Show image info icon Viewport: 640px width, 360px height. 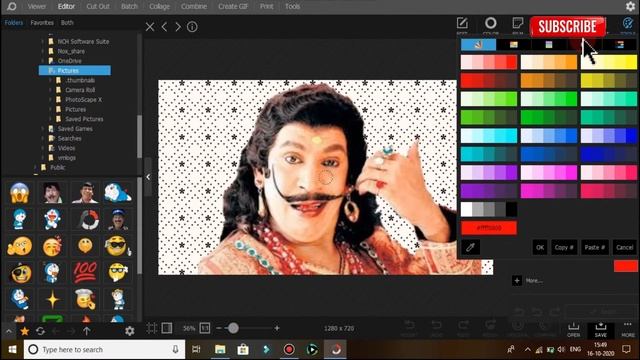tap(192, 27)
